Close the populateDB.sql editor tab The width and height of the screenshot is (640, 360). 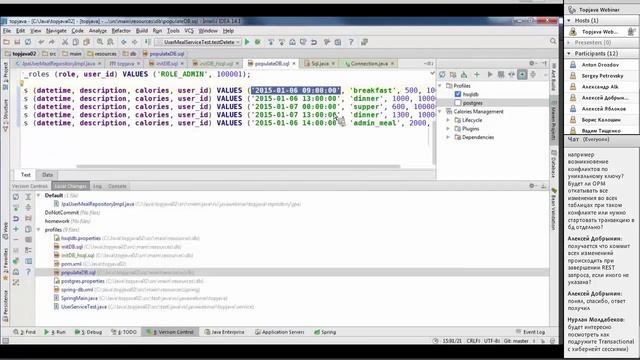point(294,64)
